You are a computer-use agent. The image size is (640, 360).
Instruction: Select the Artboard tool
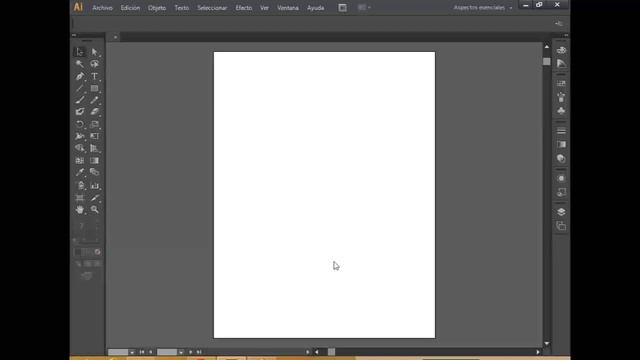[80, 198]
